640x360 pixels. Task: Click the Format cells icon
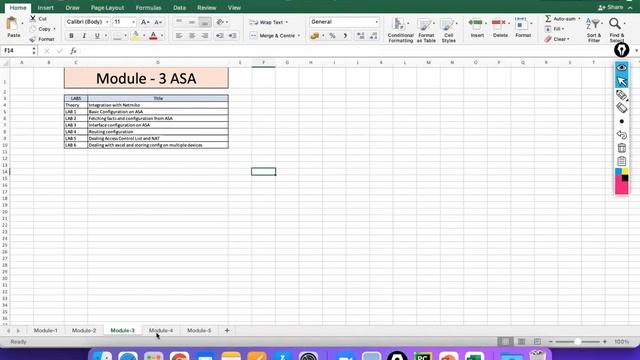click(x=521, y=24)
